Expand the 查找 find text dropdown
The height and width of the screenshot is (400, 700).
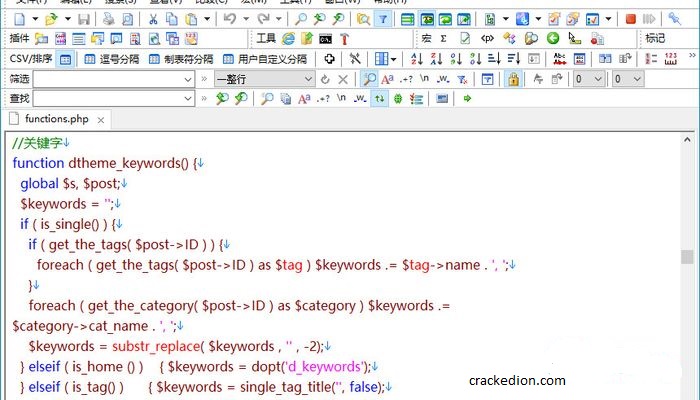(x=188, y=99)
